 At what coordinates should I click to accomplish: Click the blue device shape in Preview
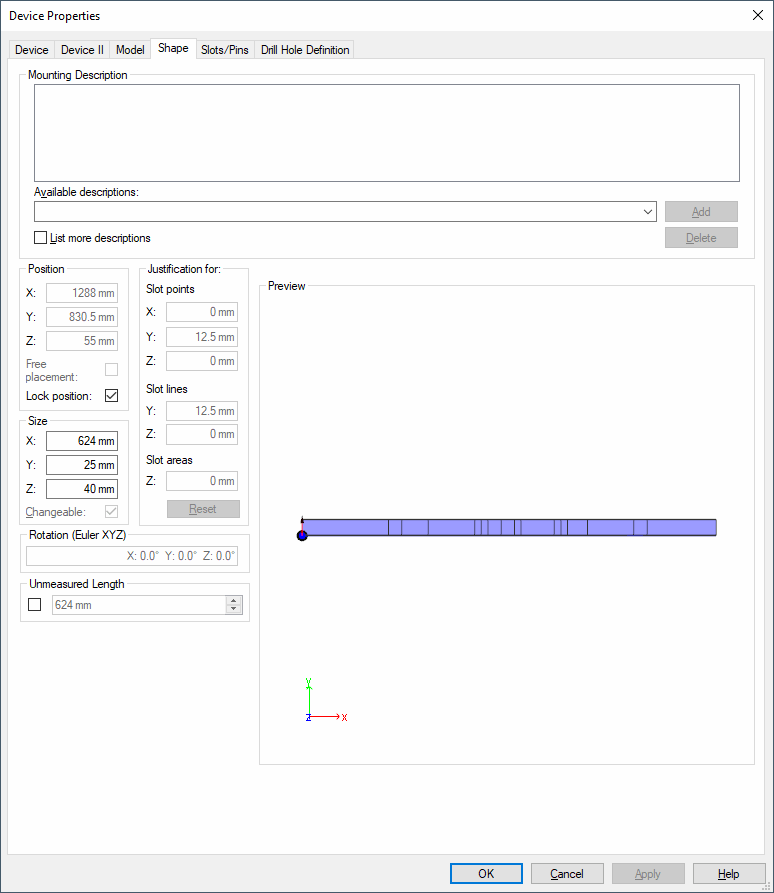[510, 527]
